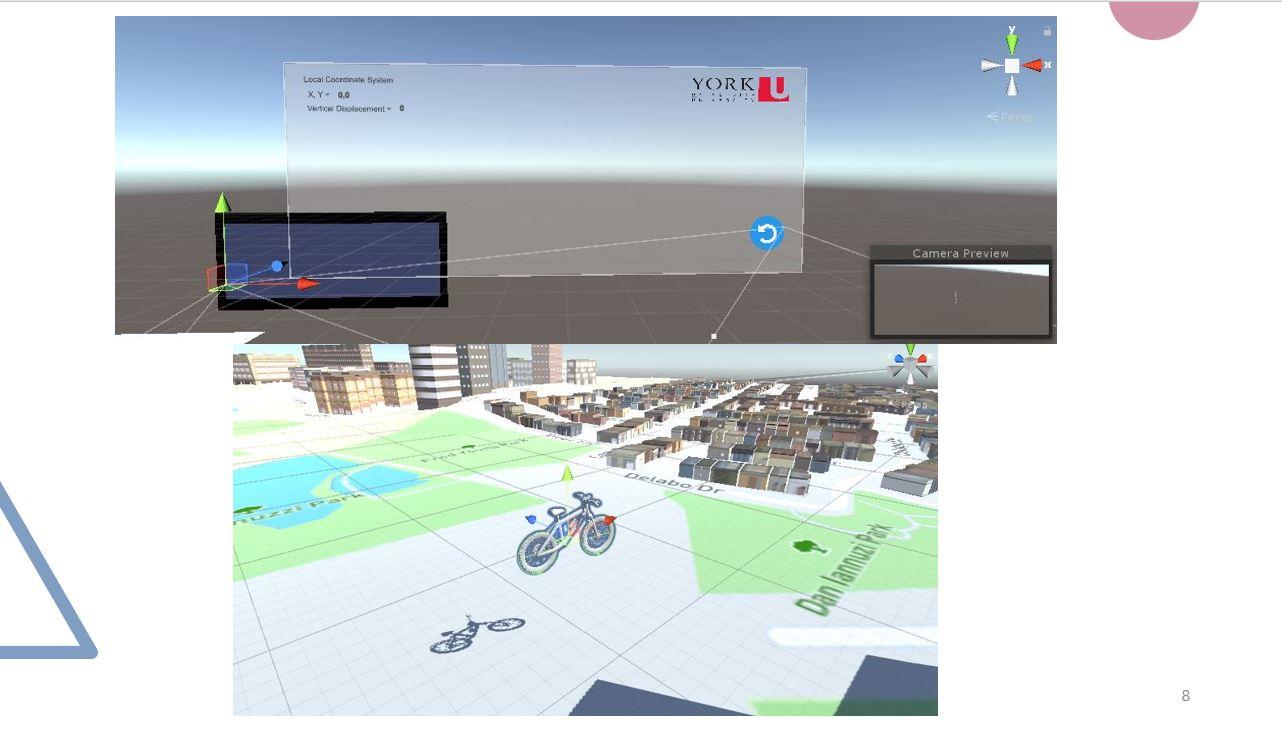Toggle the scene gizmo lock icon
The image size is (1282, 730).
pos(1047,31)
